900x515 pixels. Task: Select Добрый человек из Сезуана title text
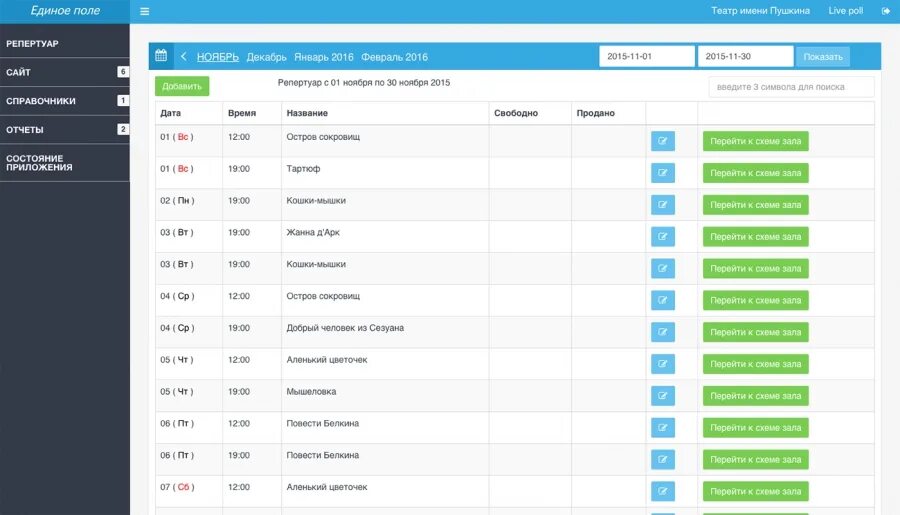point(345,328)
